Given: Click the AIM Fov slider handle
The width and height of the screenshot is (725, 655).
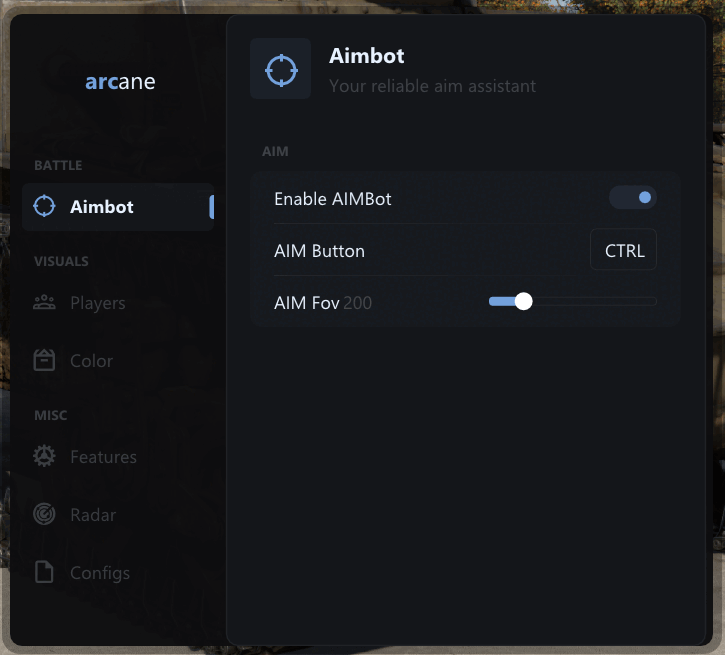Looking at the screenshot, I should click(x=523, y=301).
